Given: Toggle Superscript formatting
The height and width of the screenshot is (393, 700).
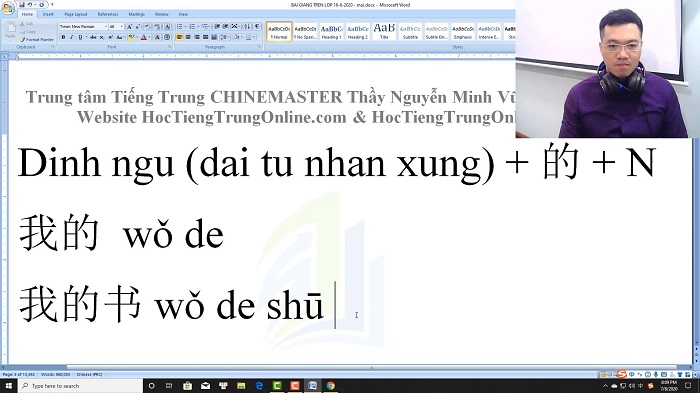Looking at the screenshot, I should pyautogui.click(x=111, y=37).
